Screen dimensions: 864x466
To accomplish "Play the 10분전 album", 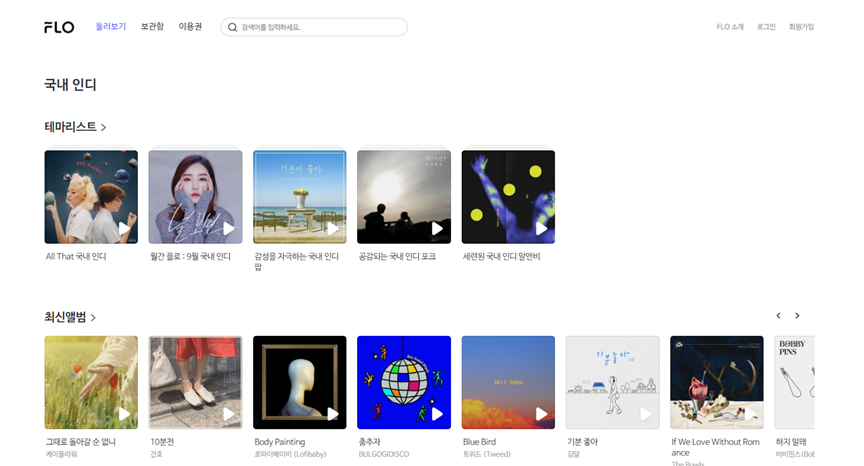I will [x=228, y=414].
